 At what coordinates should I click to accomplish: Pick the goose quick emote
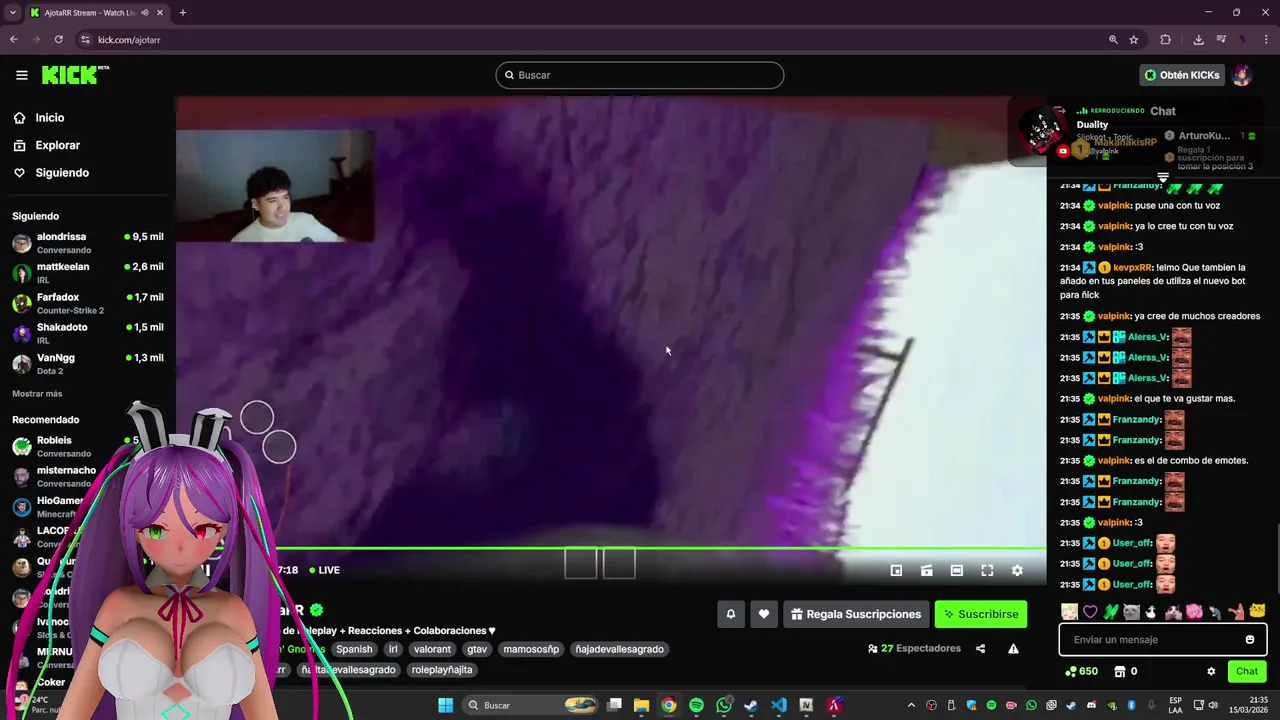tap(1151, 612)
